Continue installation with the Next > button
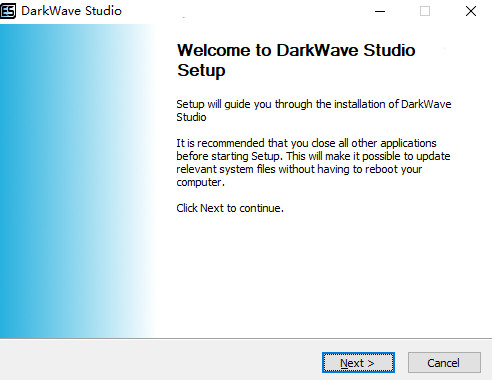Image resolution: width=492 pixels, height=380 pixels. click(x=358, y=363)
